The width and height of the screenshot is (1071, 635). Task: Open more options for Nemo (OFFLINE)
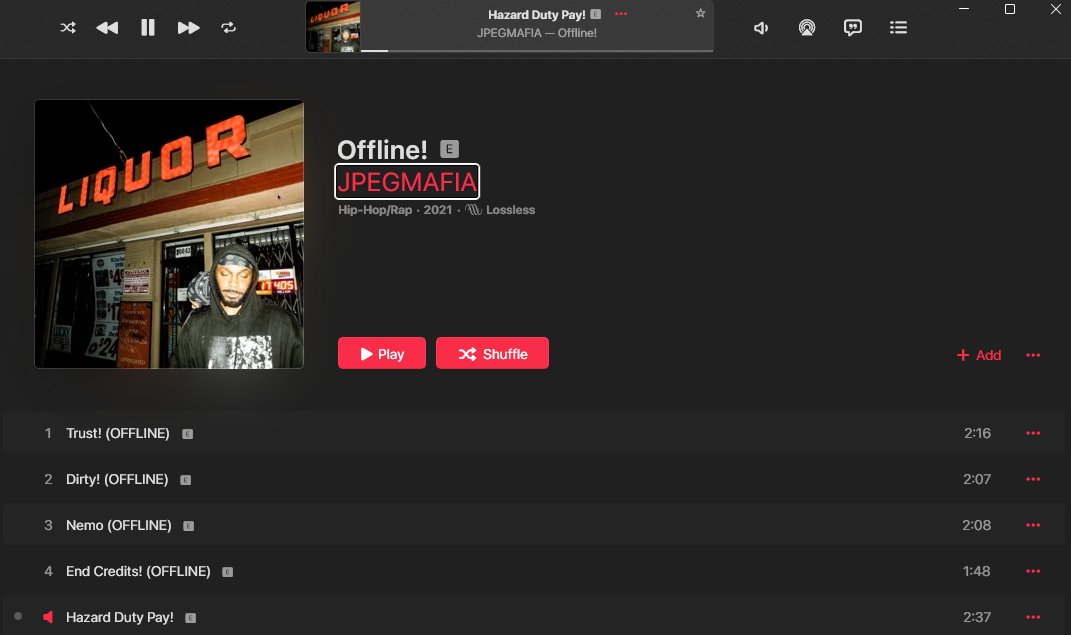[1033, 525]
